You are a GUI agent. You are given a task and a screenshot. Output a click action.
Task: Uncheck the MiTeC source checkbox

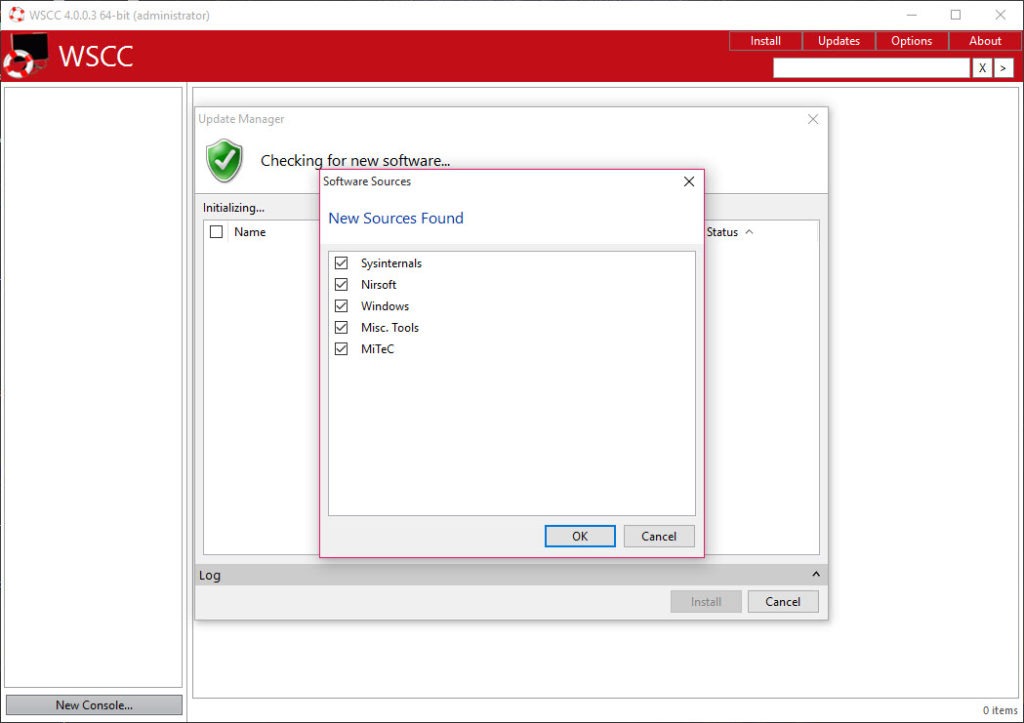coord(341,349)
